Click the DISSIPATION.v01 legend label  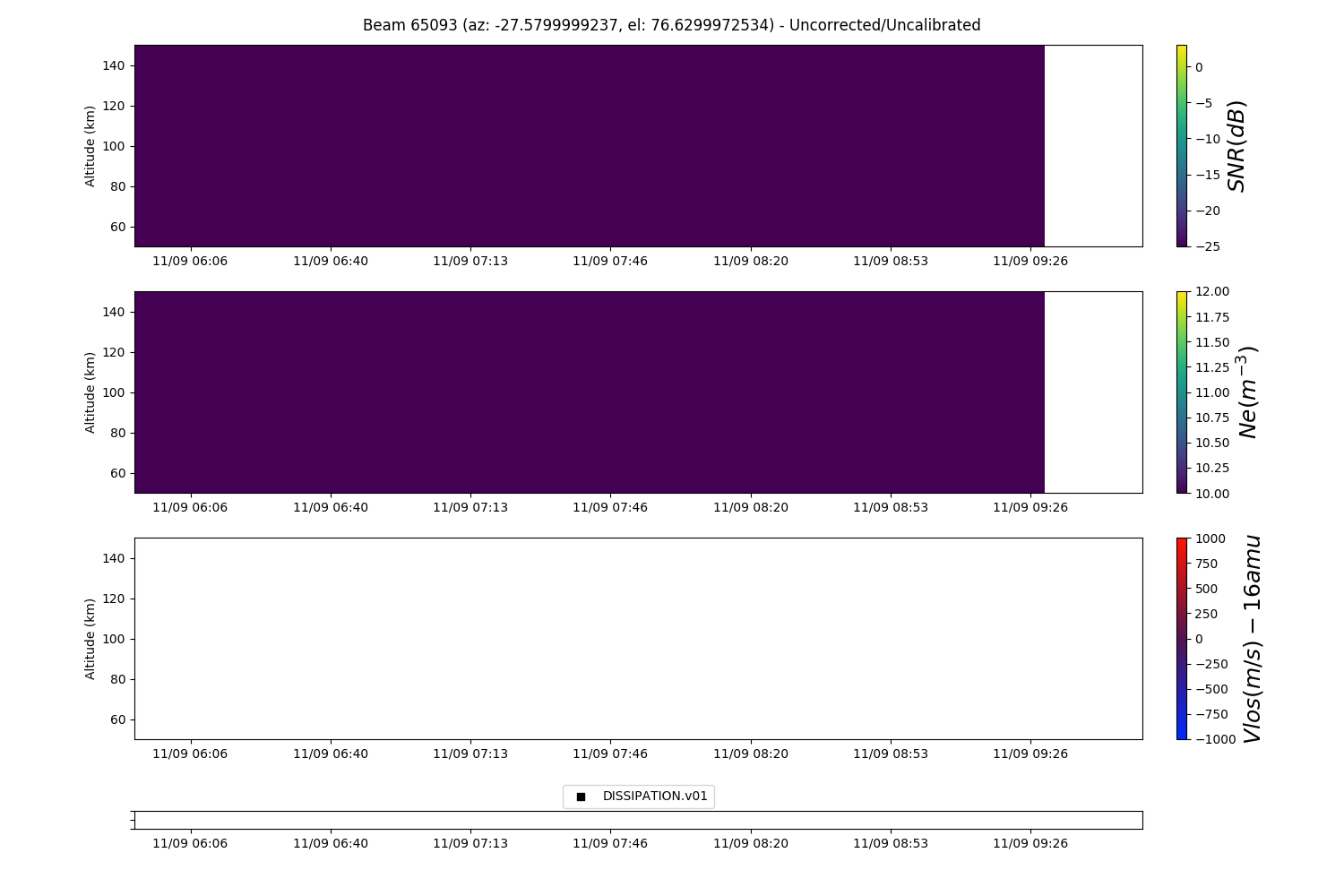(655, 796)
